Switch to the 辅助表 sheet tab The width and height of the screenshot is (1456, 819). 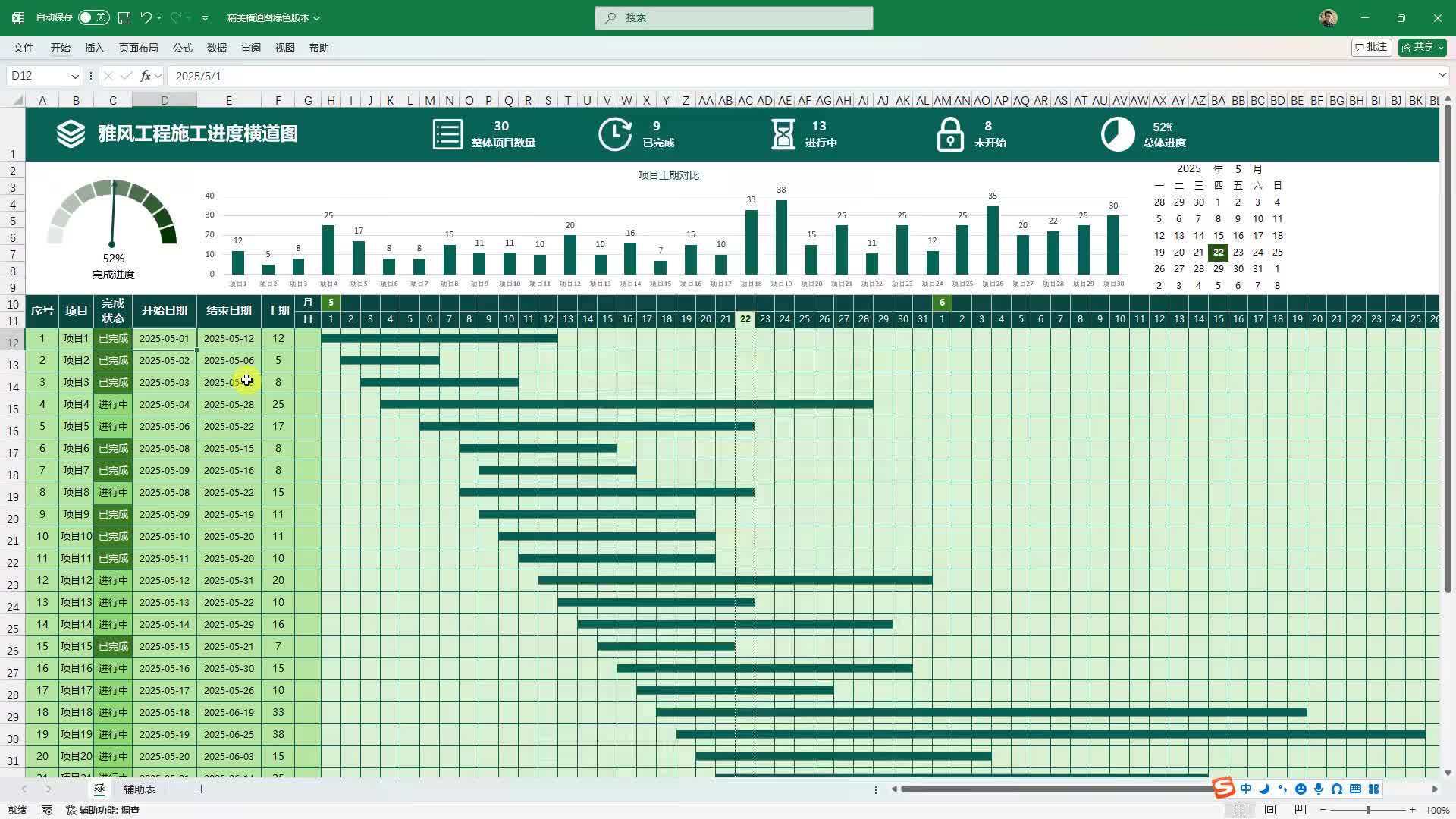[x=140, y=789]
